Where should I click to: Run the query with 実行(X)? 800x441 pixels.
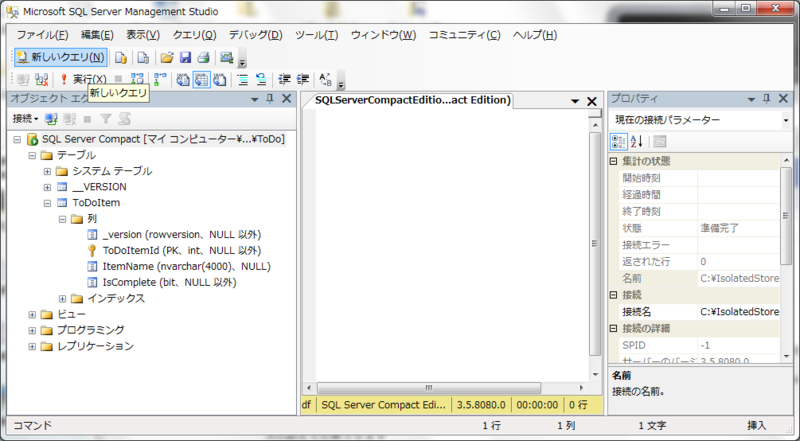[x=83, y=79]
